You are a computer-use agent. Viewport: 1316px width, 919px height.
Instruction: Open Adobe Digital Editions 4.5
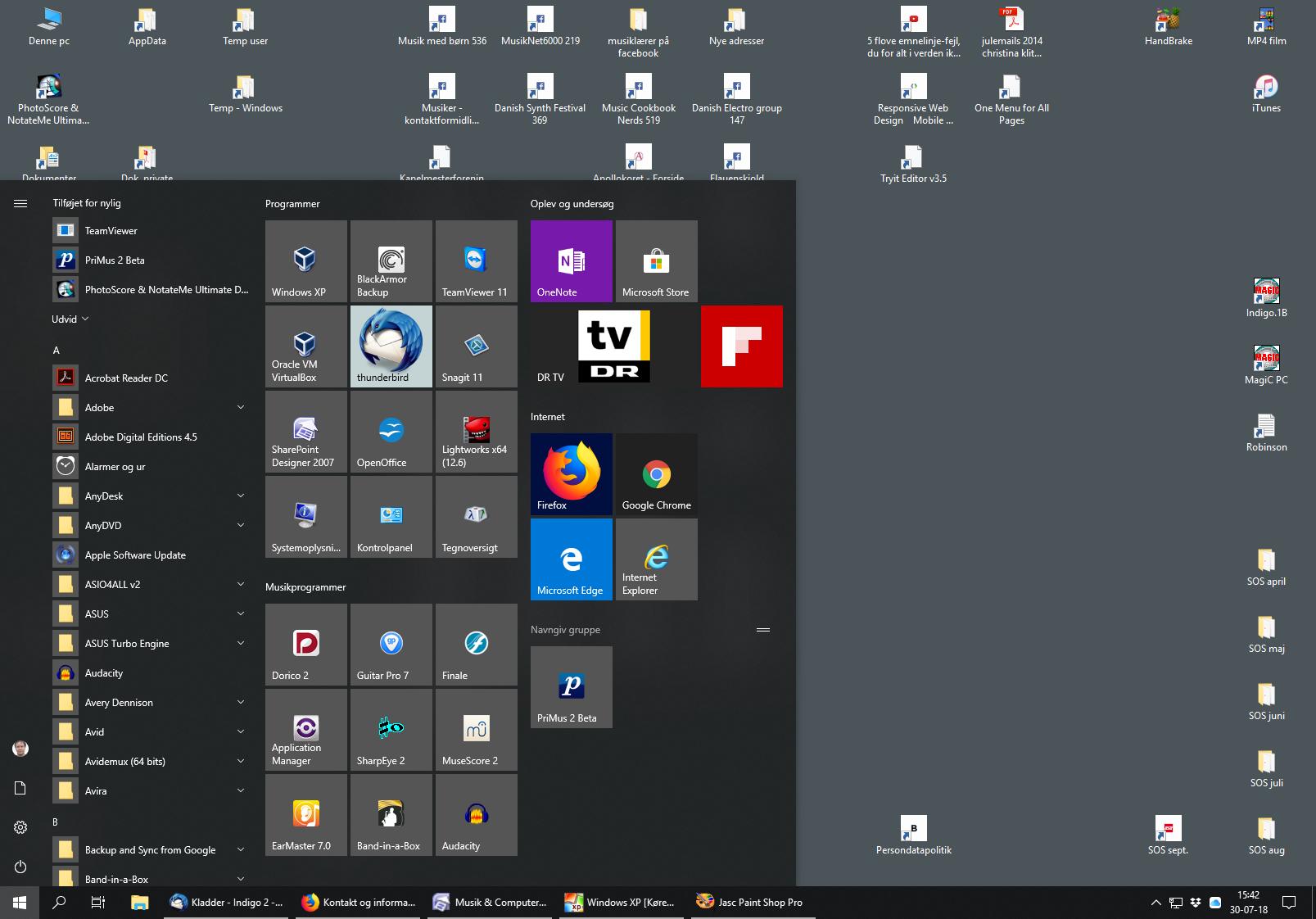click(x=151, y=437)
